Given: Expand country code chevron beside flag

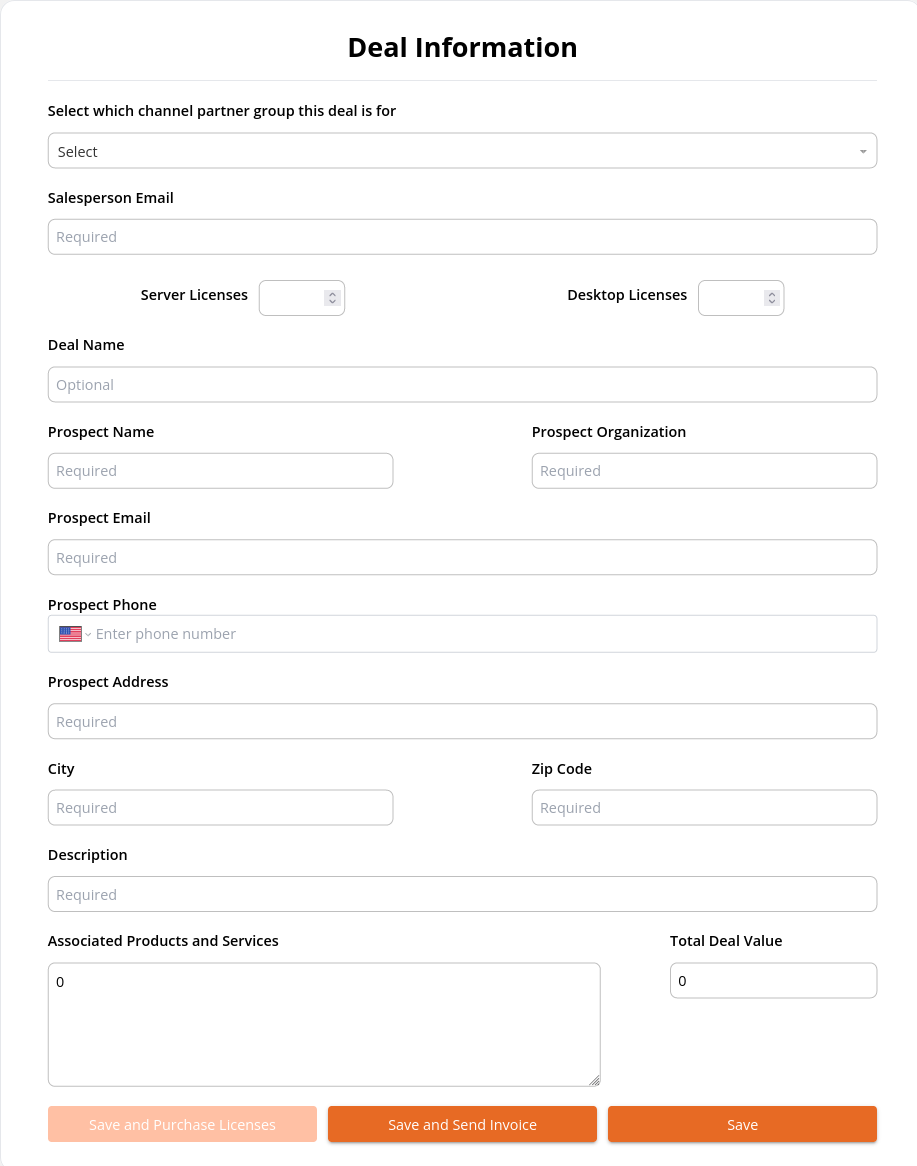Looking at the screenshot, I should click(x=88, y=634).
